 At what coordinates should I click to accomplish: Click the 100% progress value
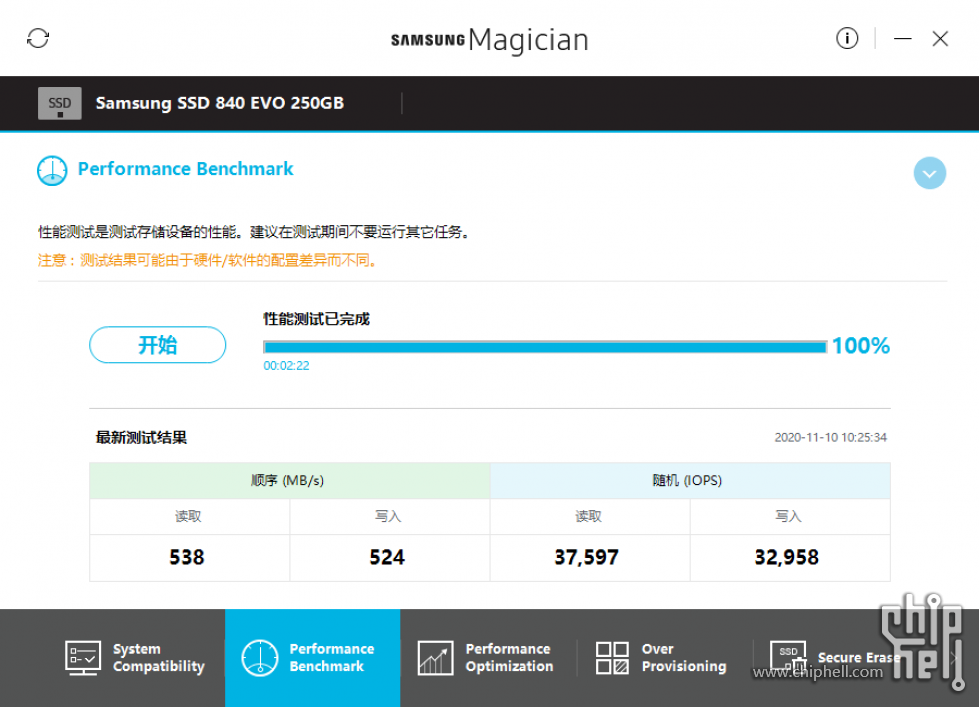click(860, 345)
